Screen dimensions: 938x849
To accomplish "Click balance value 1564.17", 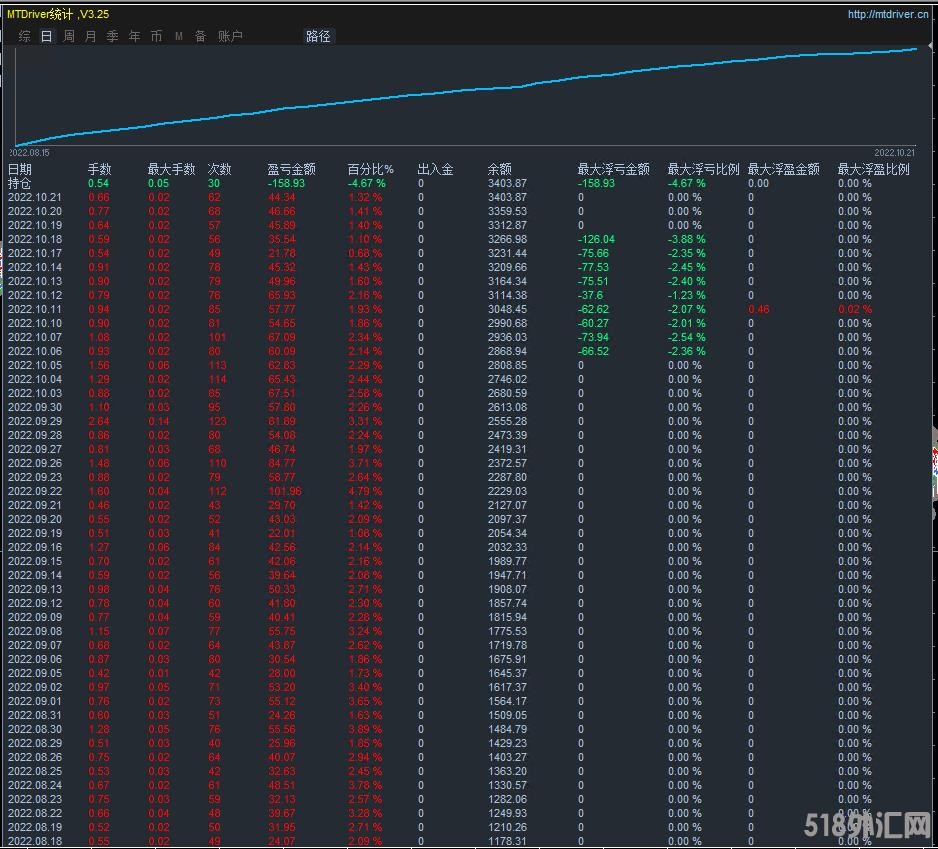I will [507, 701].
